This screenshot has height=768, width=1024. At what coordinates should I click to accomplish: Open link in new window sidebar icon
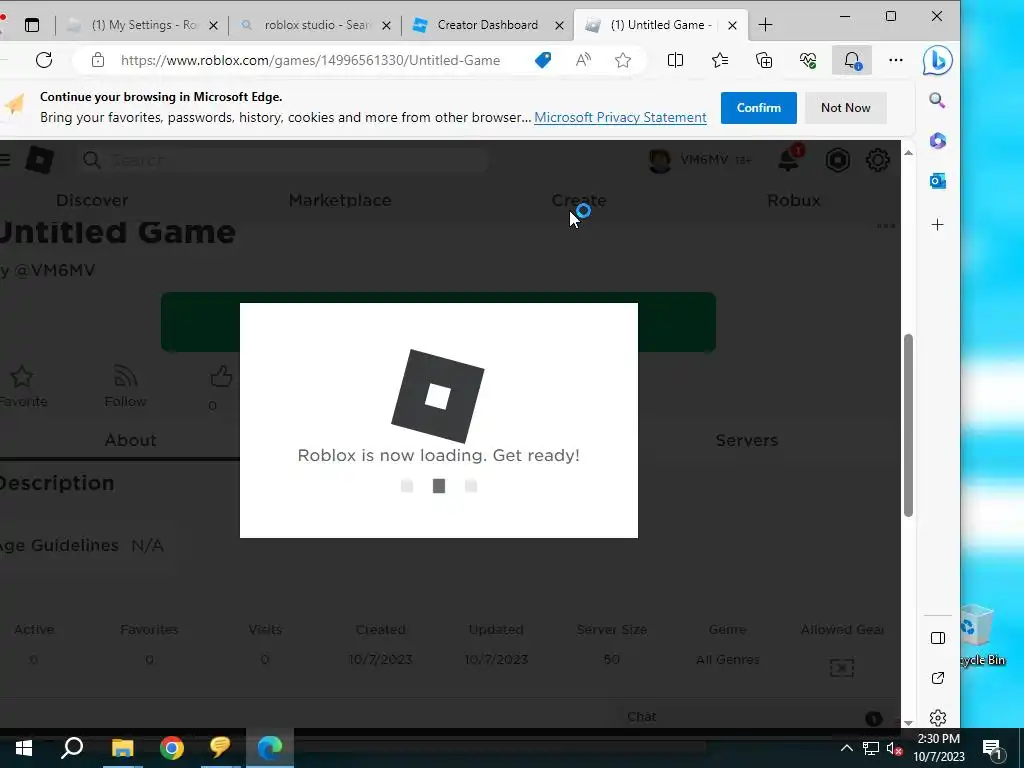[x=938, y=678]
